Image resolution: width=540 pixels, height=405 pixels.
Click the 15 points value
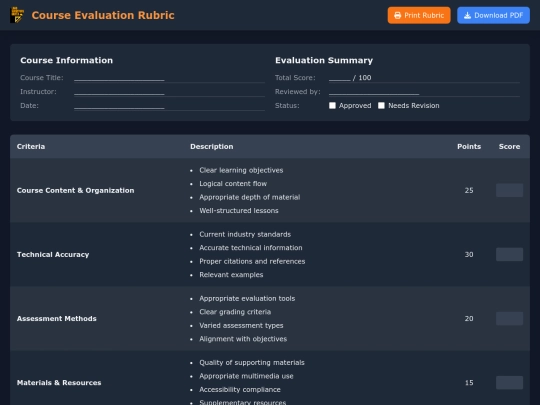(469, 383)
